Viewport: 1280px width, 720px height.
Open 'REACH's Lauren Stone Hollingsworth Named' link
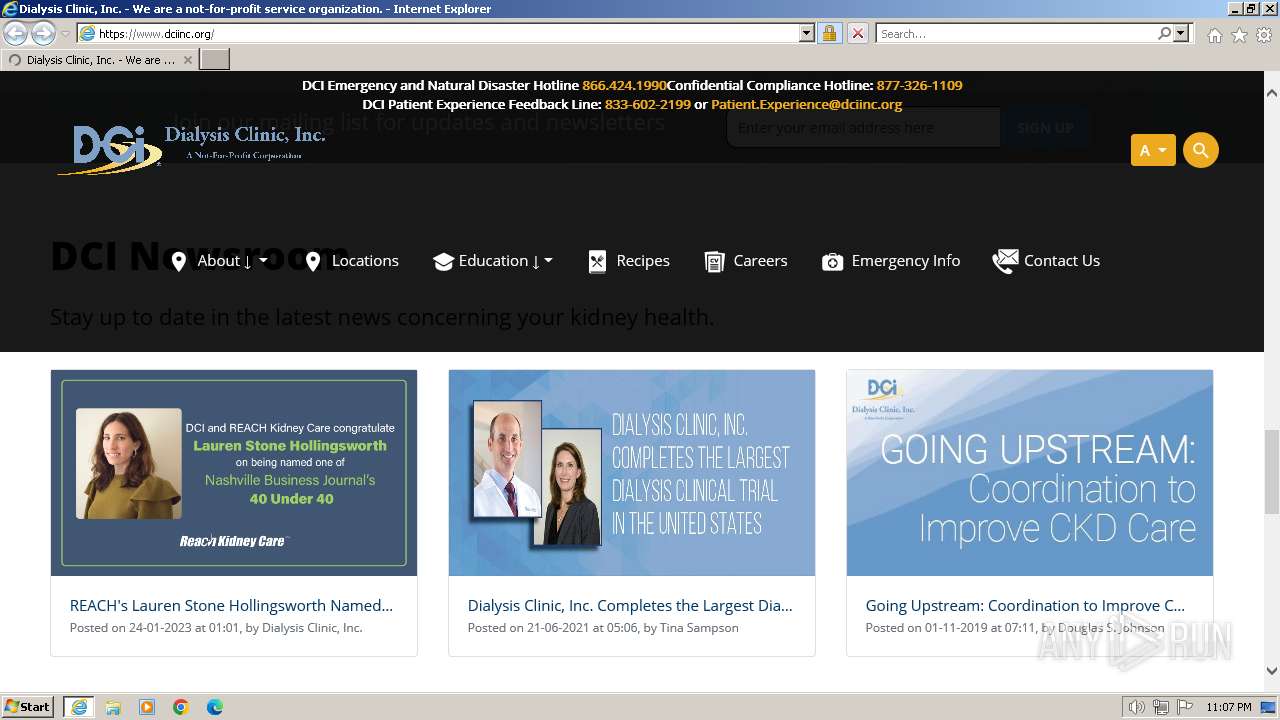(231, 605)
